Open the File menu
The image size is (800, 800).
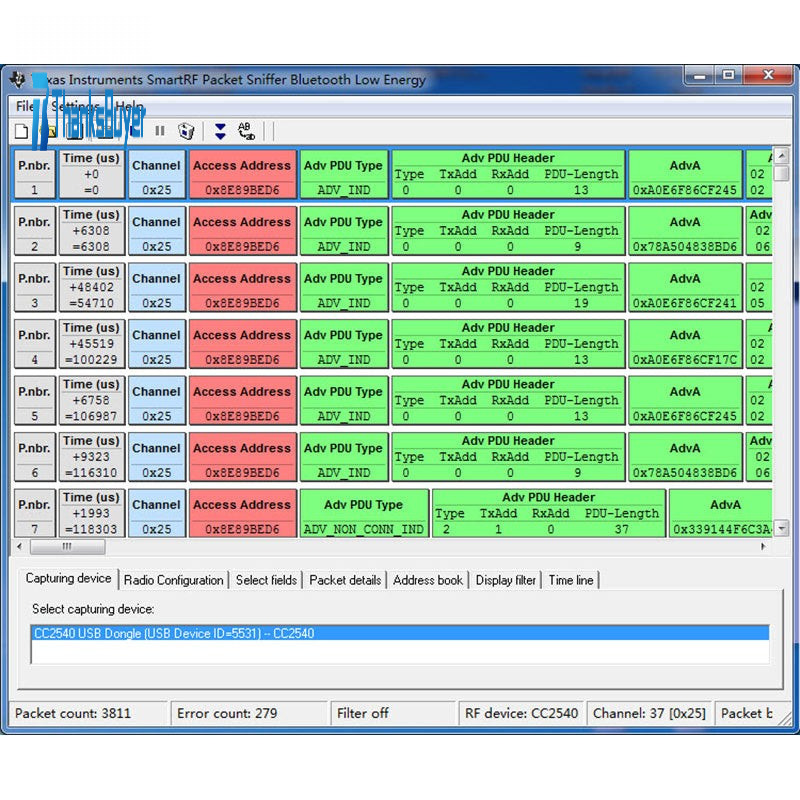[23, 106]
